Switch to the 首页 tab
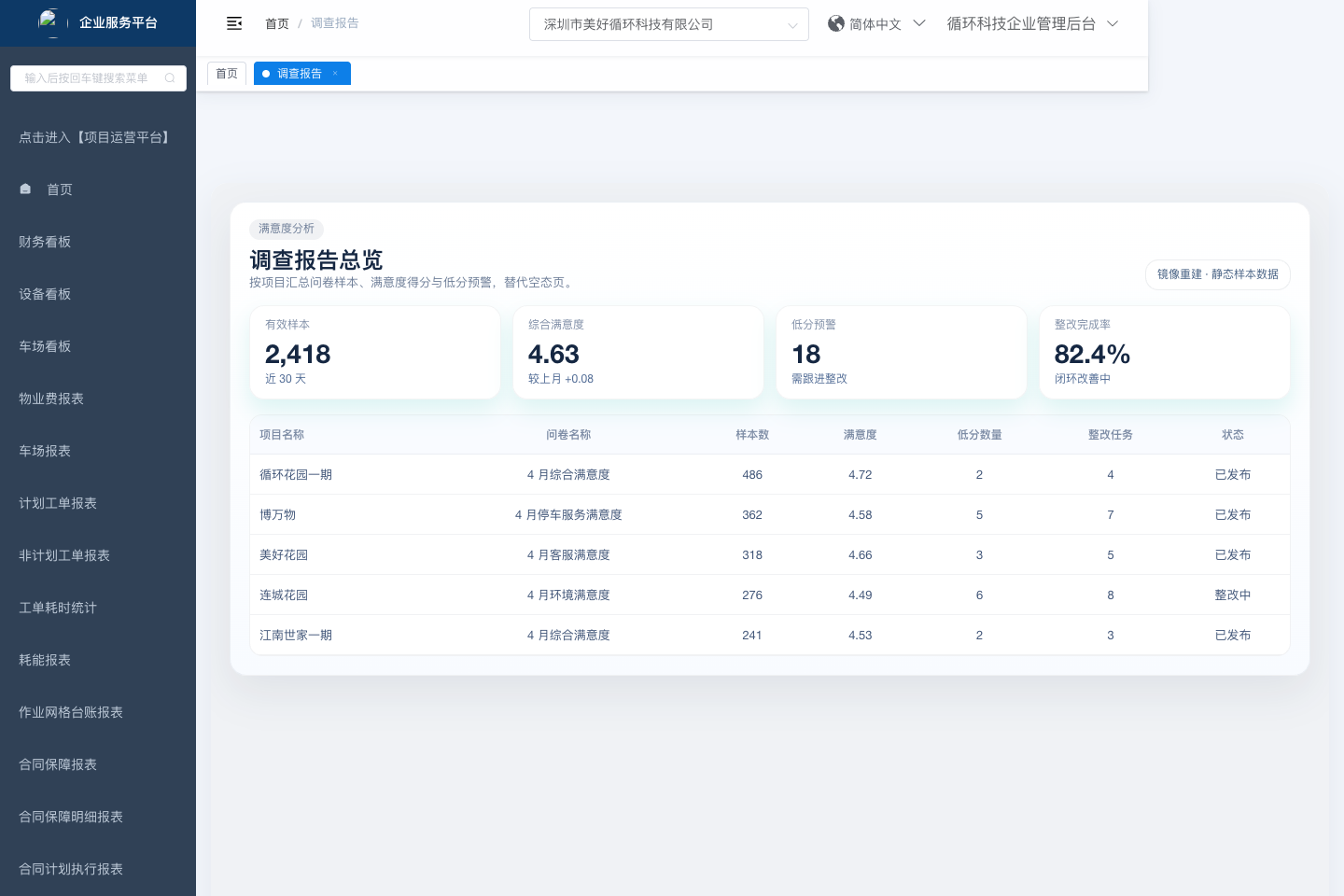Viewport: 1344px width, 896px height. [227, 74]
